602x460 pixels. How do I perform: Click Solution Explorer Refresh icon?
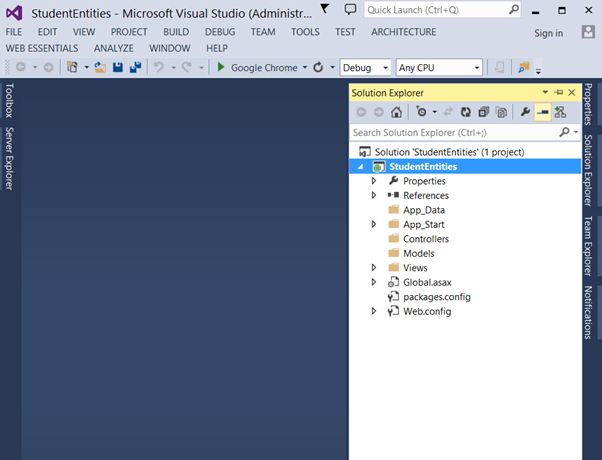click(x=466, y=112)
